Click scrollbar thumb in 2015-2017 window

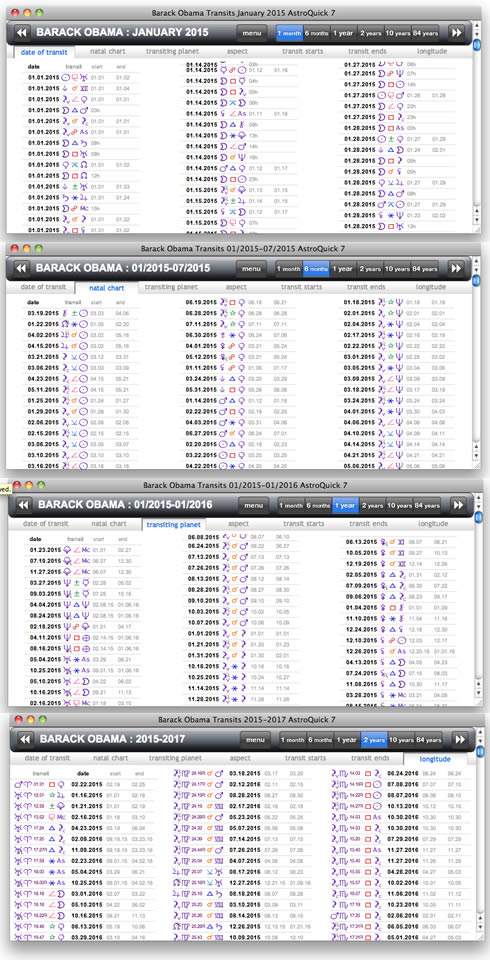[480, 752]
